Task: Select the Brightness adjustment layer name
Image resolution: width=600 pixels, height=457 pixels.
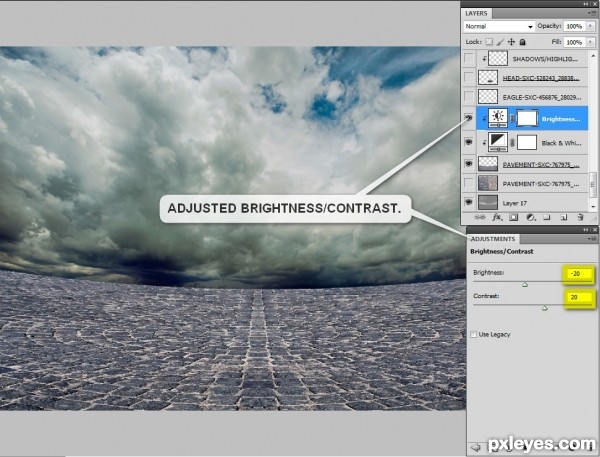Action: pyautogui.click(x=561, y=119)
